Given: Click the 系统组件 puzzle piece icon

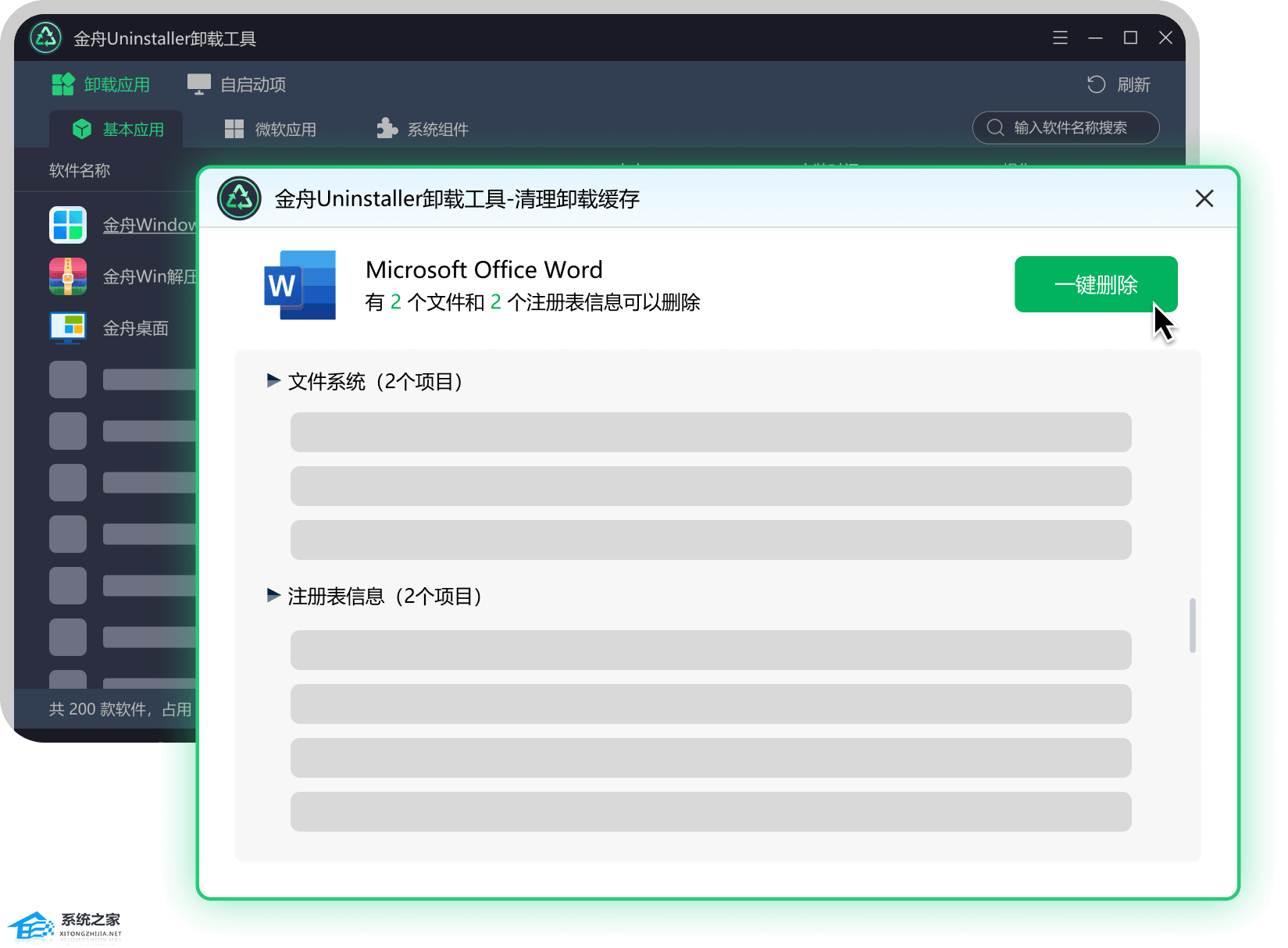Looking at the screenshot, I should pyautogui.click(x=387, y=128).
